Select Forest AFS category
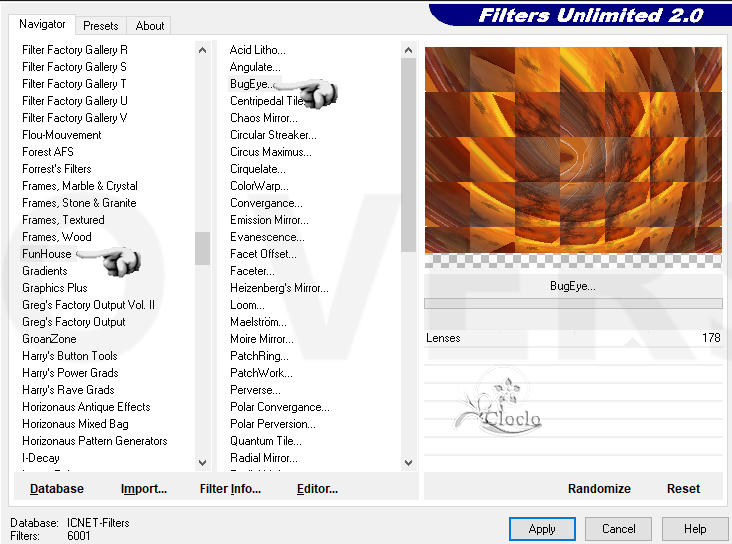 [48, 152]
